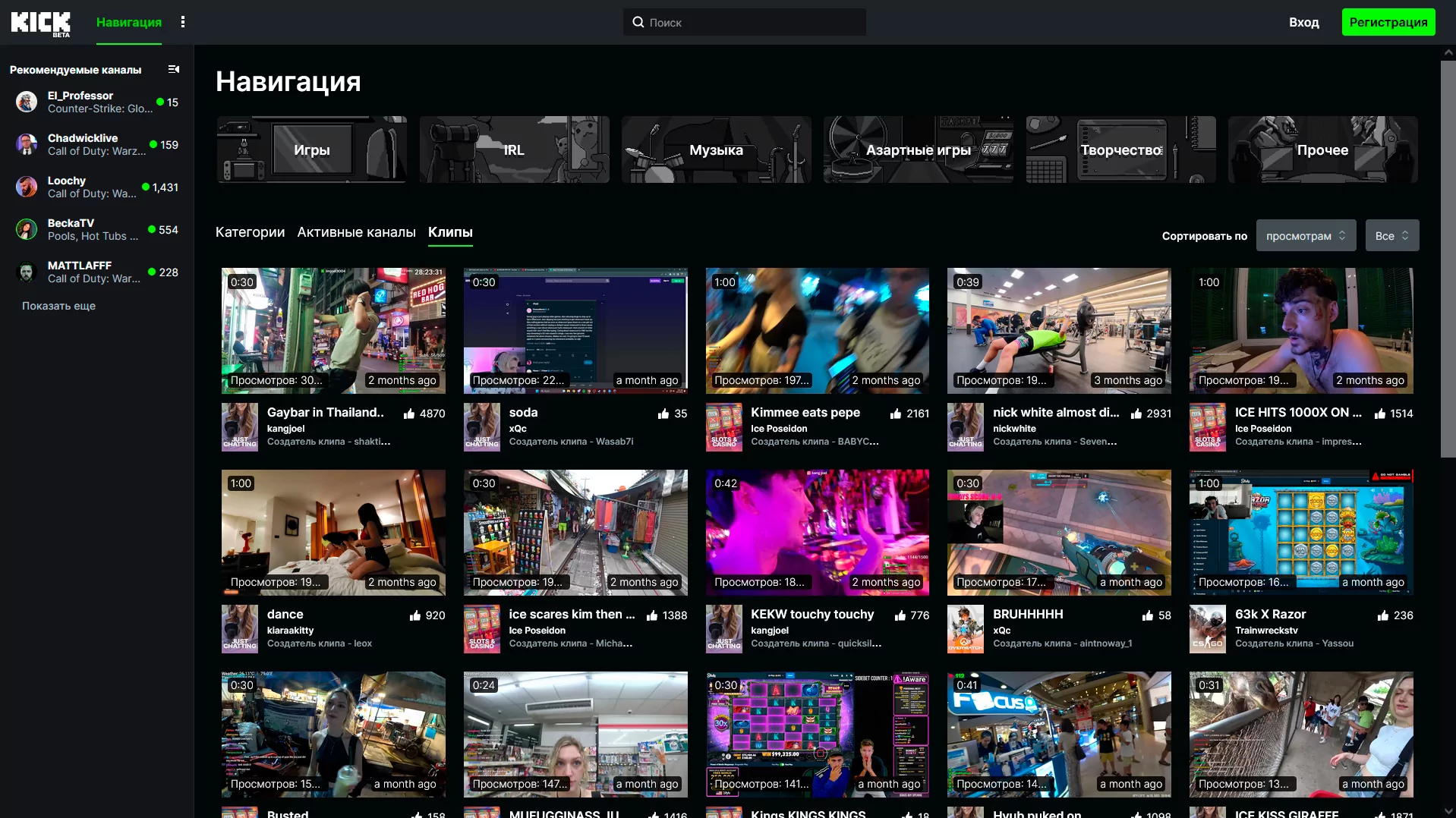Open MATTLAFFF in recommended channels
Viewport: 1456px width, 818px height.
tap(97, 272)
